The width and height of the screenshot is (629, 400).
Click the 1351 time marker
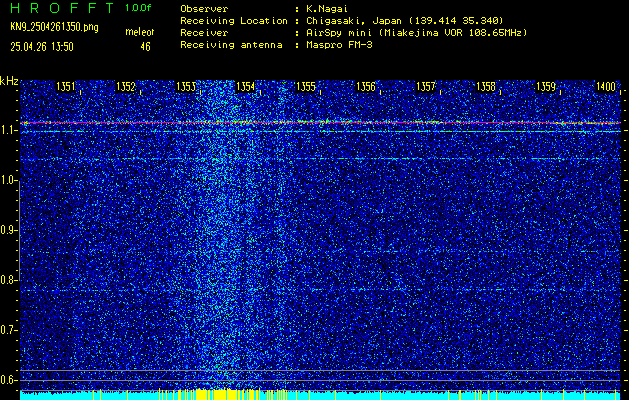[x=66, y=87]
